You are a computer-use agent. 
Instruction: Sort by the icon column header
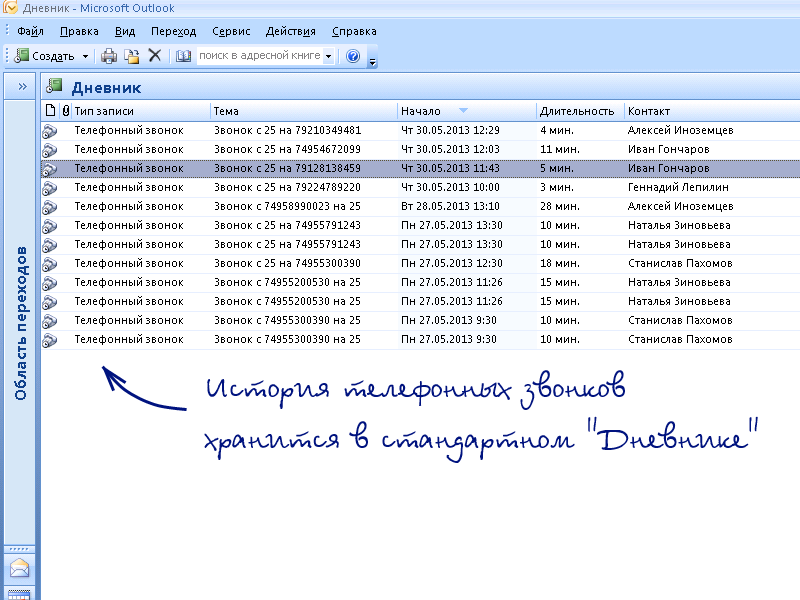point(50,110)
